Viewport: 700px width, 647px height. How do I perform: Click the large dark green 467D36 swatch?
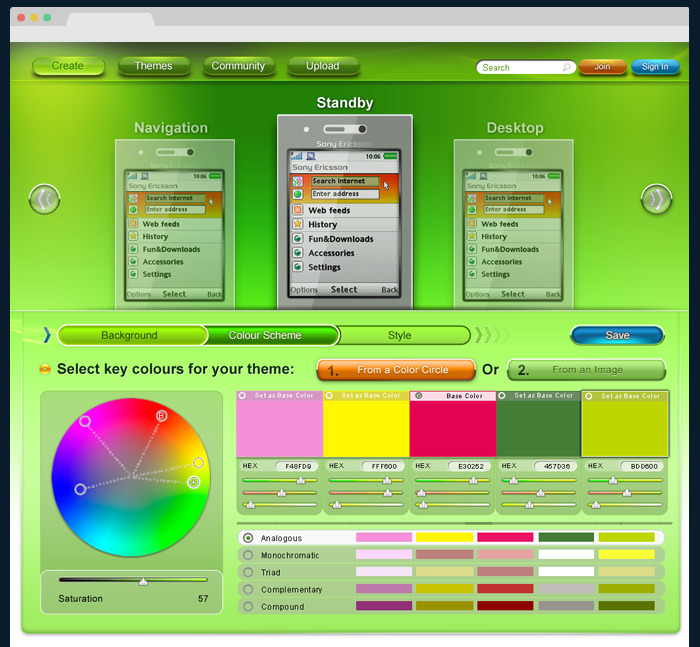[538, 428]
